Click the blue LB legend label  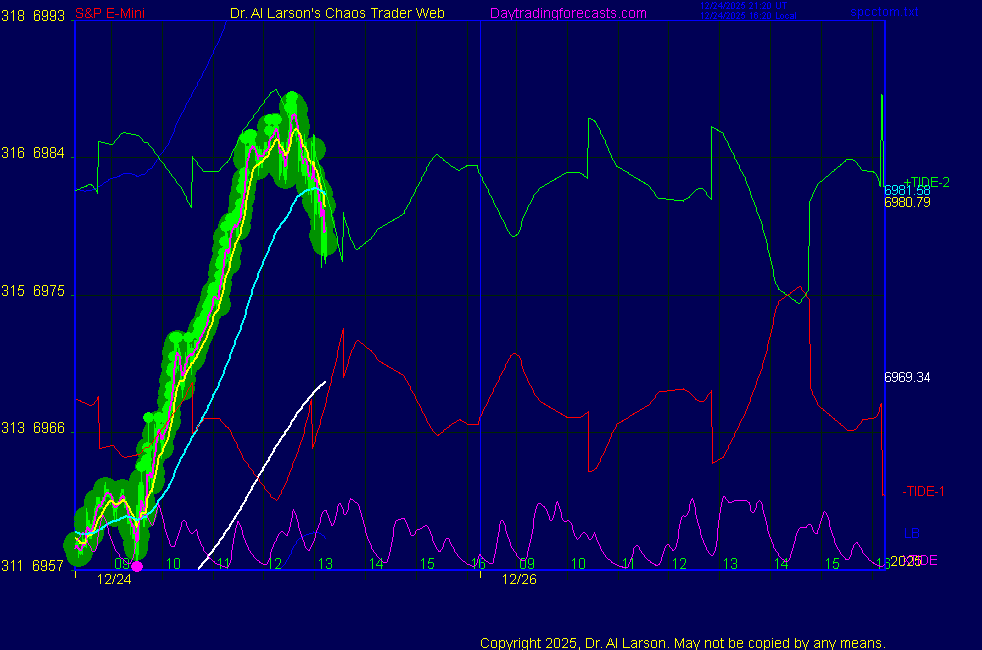[912, 533]
